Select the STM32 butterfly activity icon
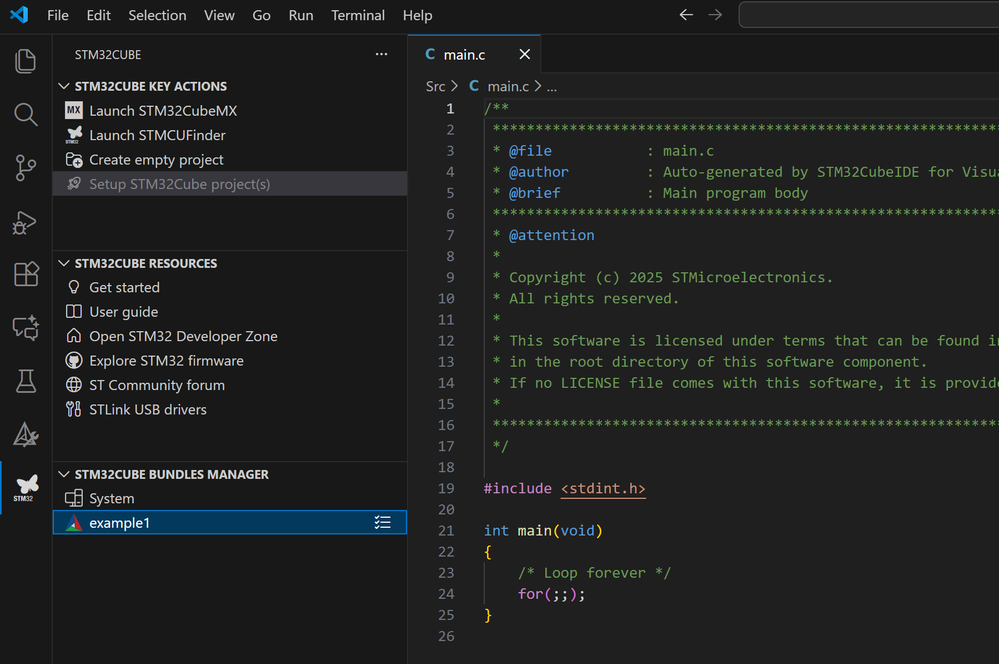Screen dimensions: 999x664 [x=26, y=487]
